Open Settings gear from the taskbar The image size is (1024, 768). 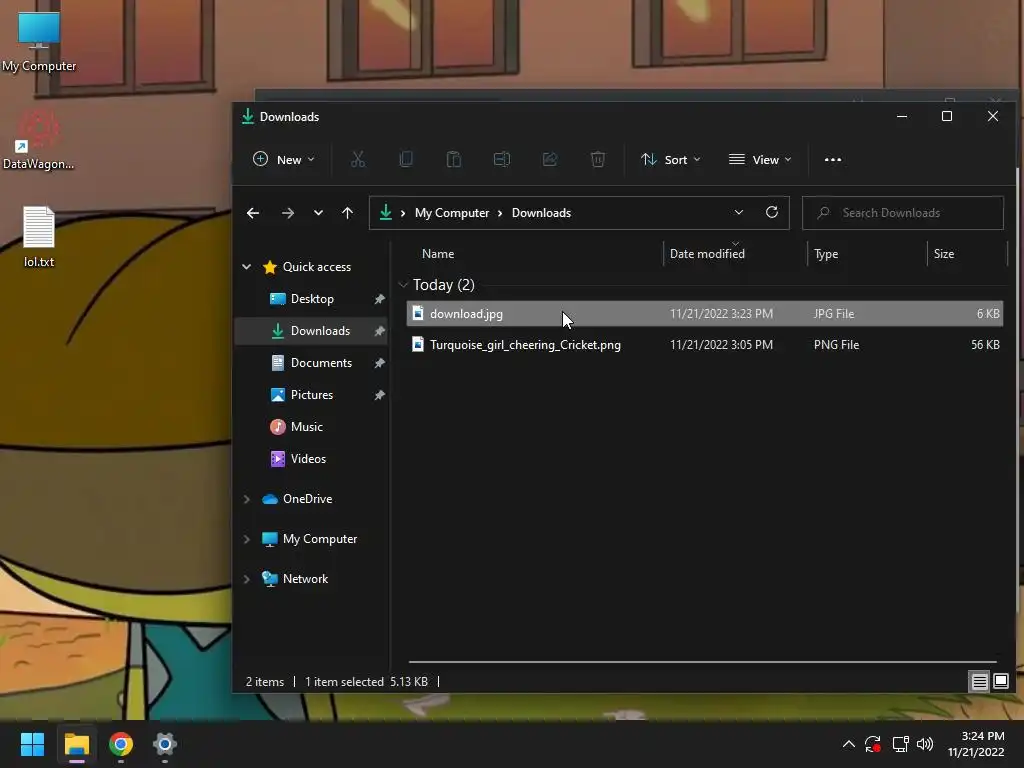(165, 744)
